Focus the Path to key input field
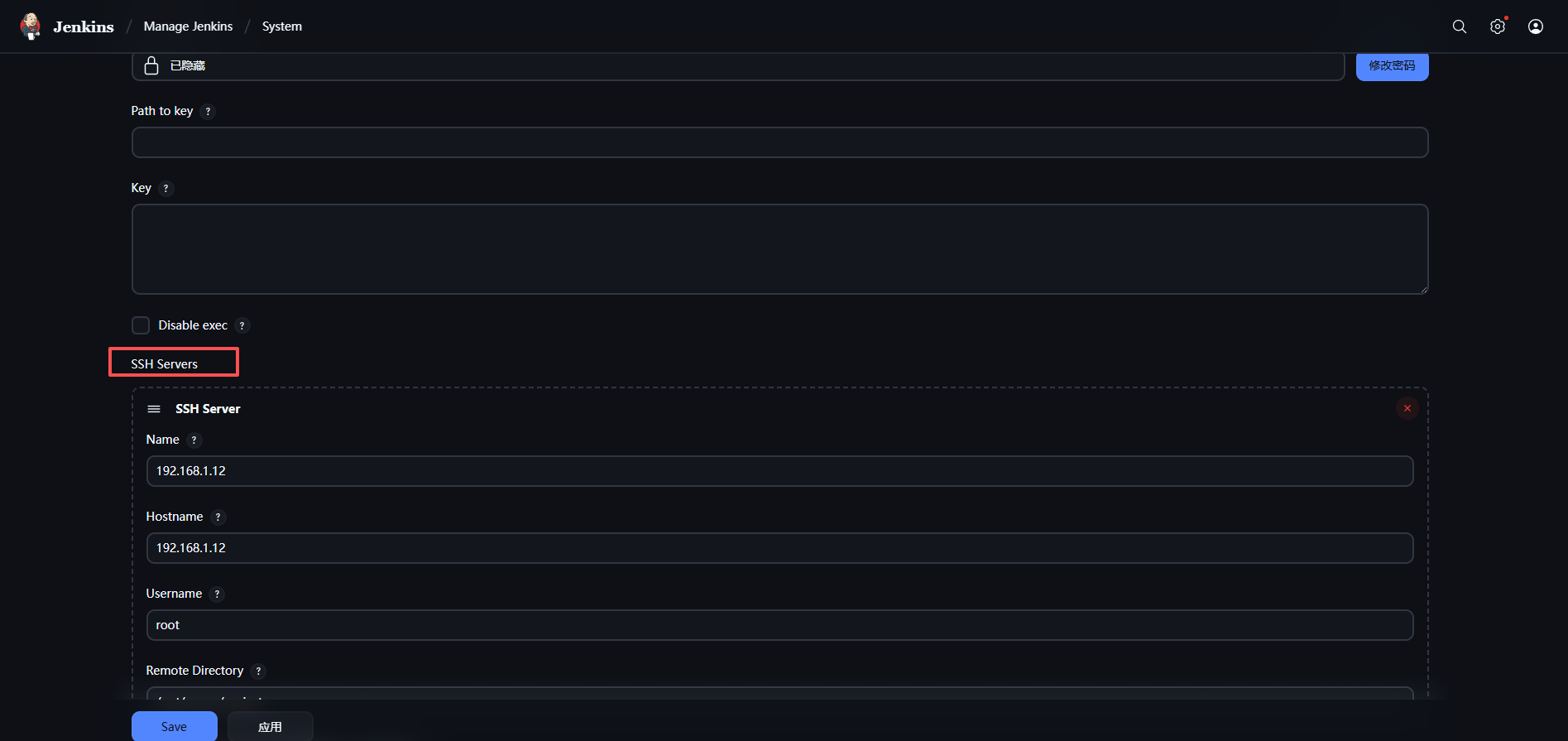 779,142
